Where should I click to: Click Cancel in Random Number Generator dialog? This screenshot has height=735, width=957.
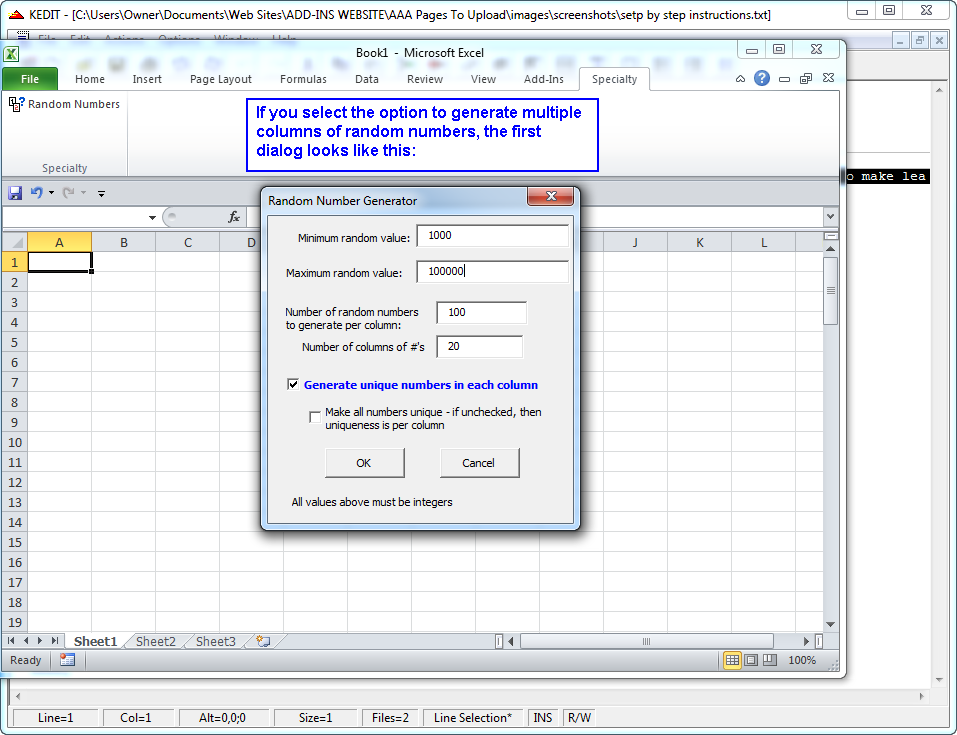tap(479, 463)
